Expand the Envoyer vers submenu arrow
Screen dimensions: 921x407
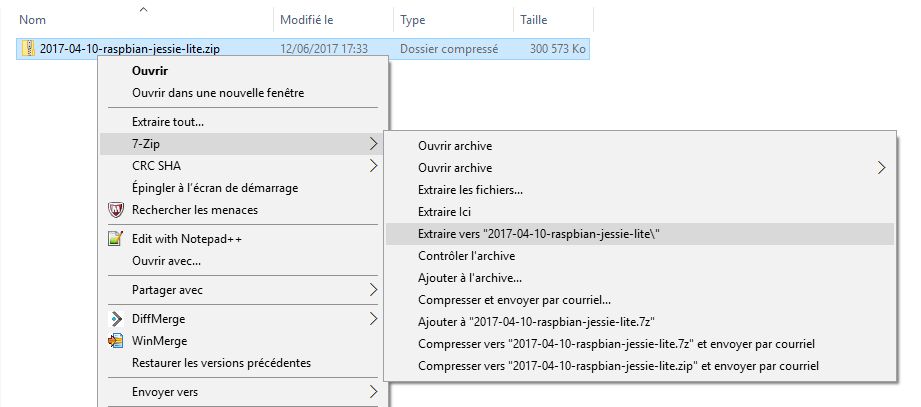[x=373, y=392]
